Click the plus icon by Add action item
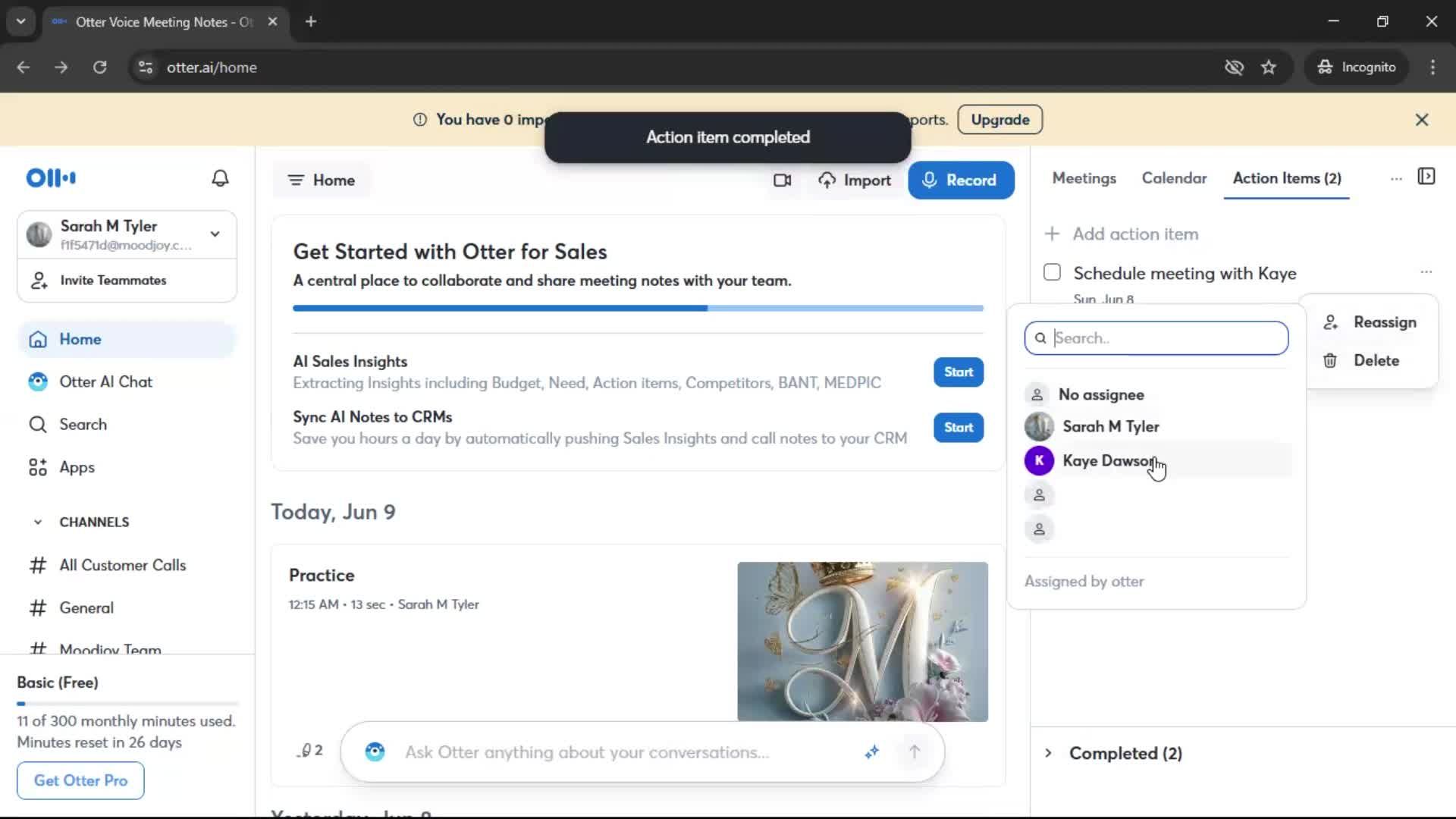The width and height of the screenshot is (1456, 819). 1052,234
